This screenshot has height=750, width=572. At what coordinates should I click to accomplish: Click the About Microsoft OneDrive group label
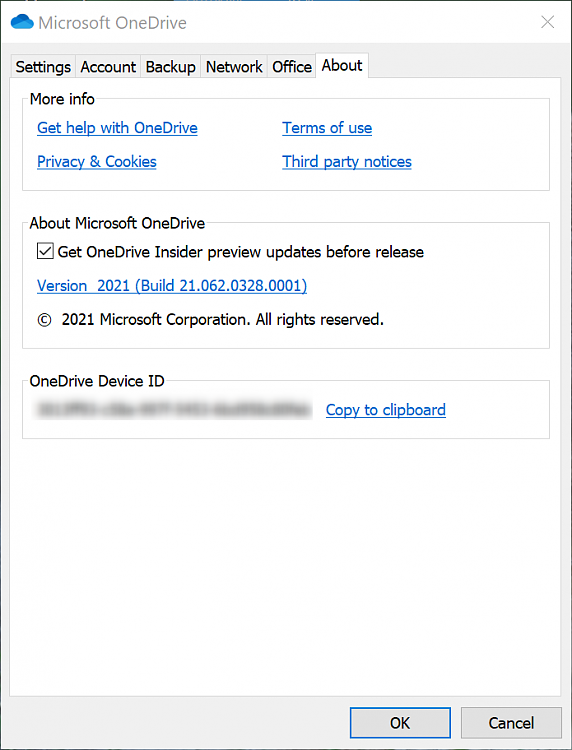coord(117,223)
